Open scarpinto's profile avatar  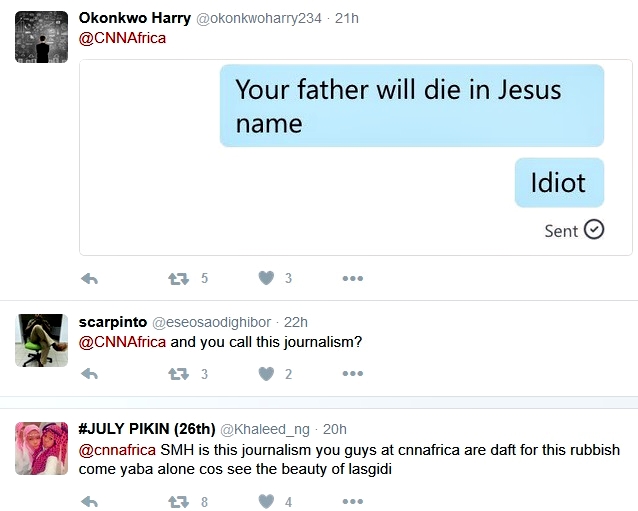click(42, 340)
